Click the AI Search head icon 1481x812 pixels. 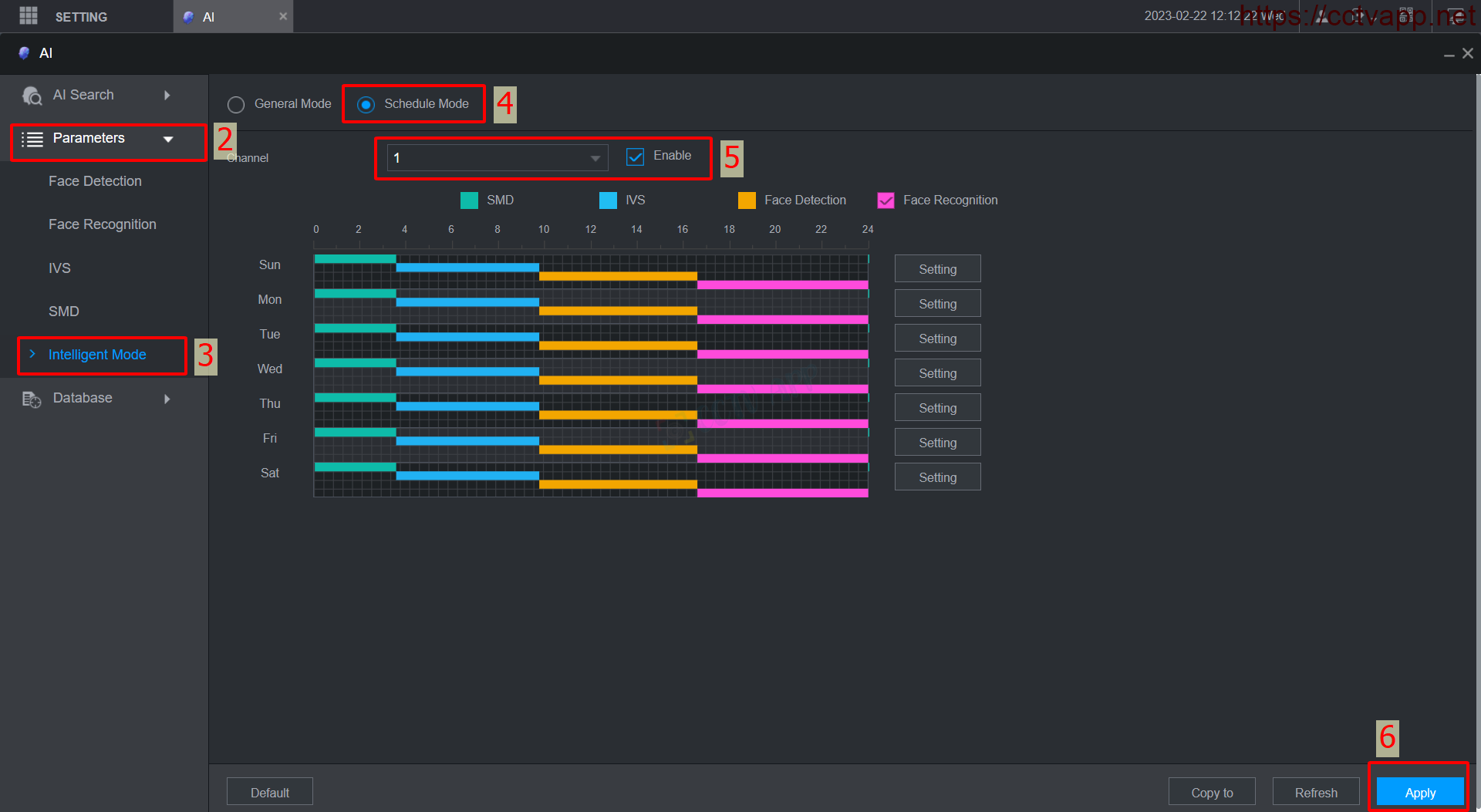(32, 96)
